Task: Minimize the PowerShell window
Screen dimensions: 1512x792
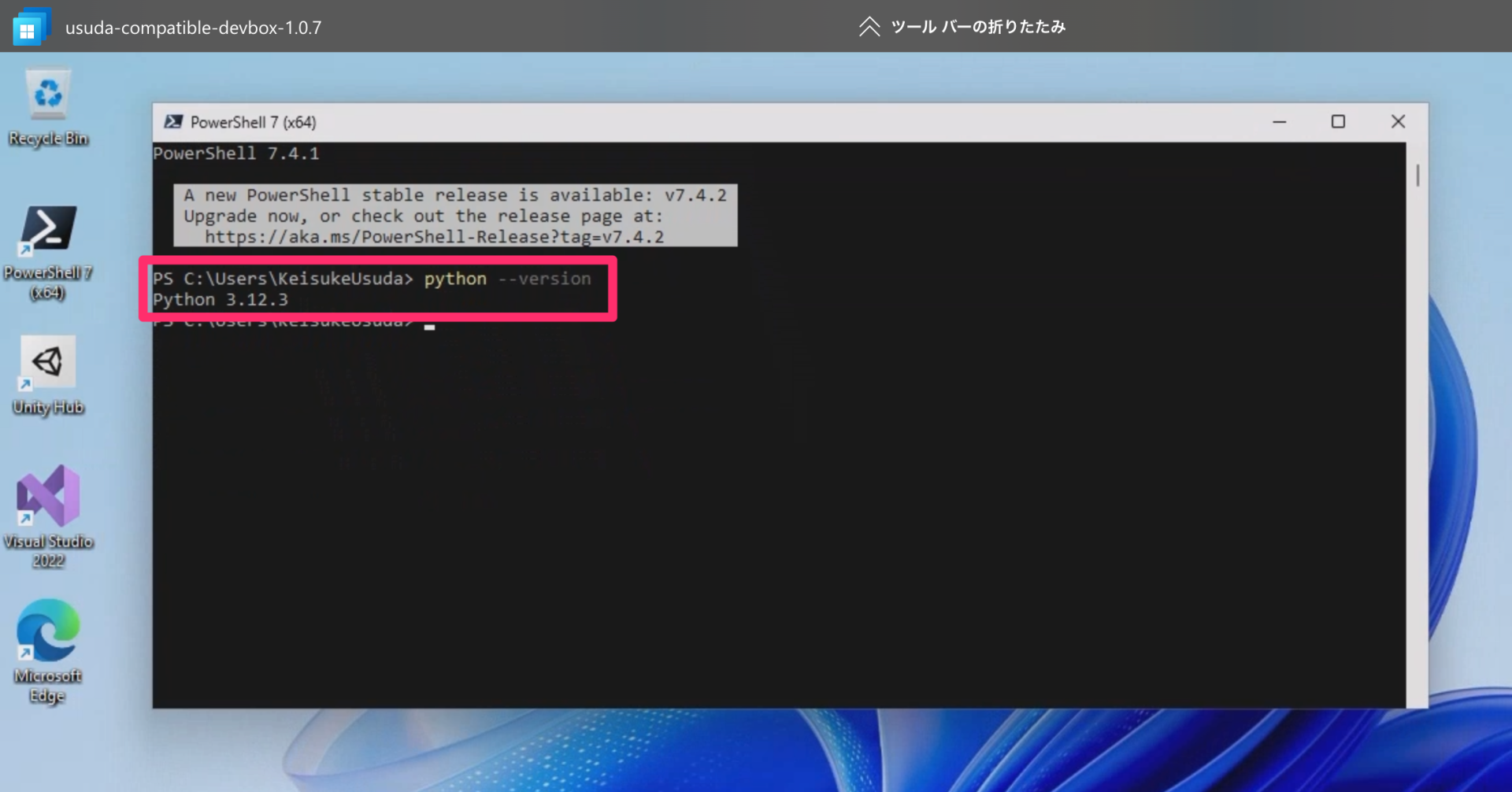Action: (1279, 122)
